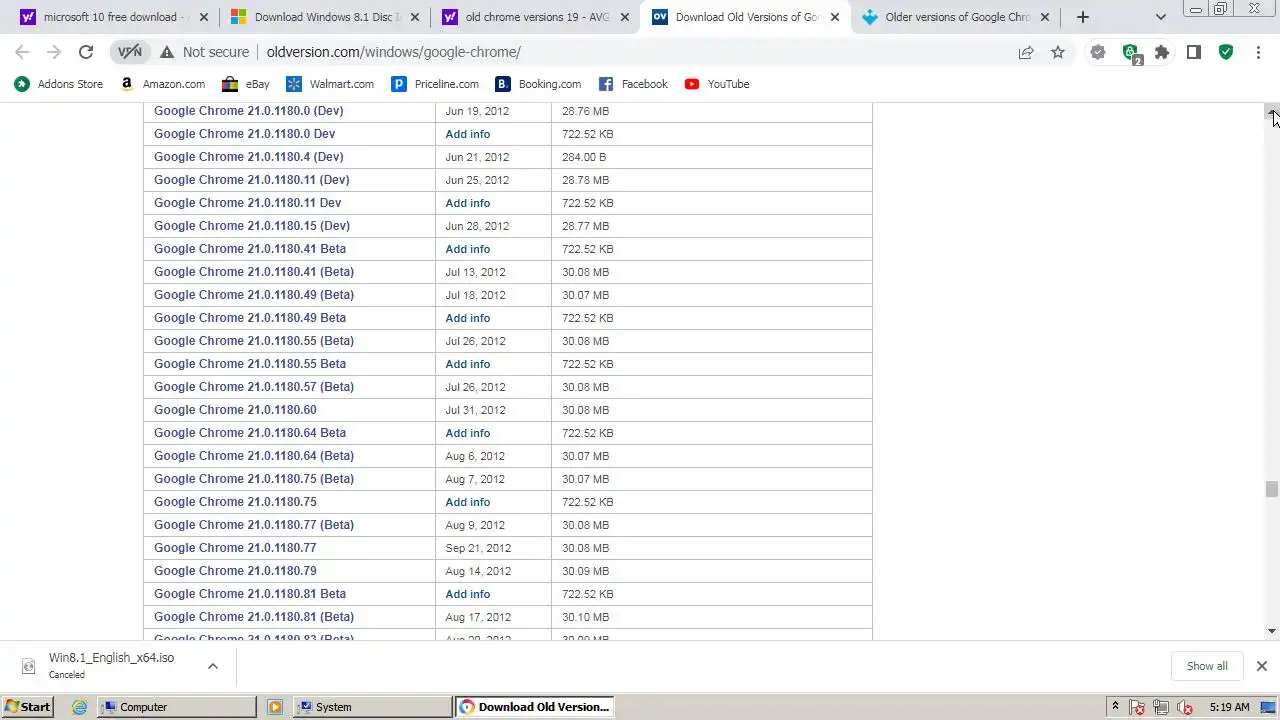Close the downloads bar

(x=1261, y=666)
